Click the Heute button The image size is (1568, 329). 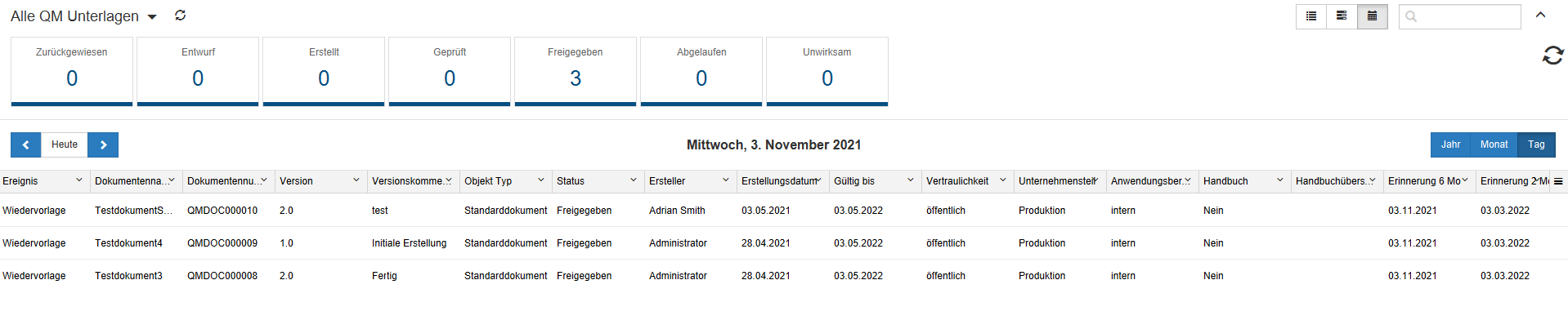coord(65,144)
